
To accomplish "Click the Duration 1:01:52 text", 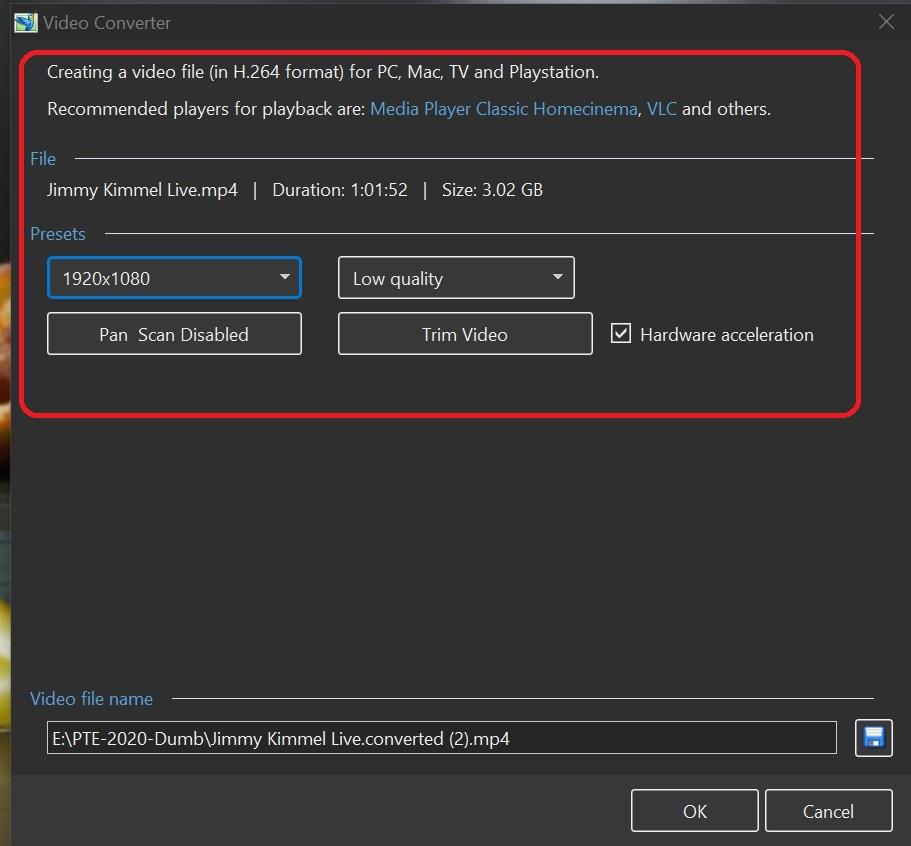I will (340, 190).
